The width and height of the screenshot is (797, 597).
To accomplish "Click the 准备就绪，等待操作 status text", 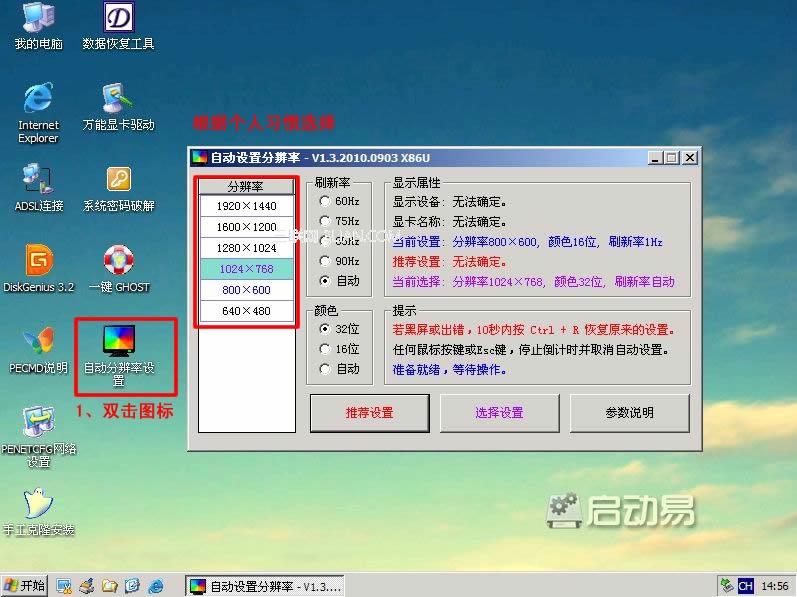I will click(x=449, y=370).
